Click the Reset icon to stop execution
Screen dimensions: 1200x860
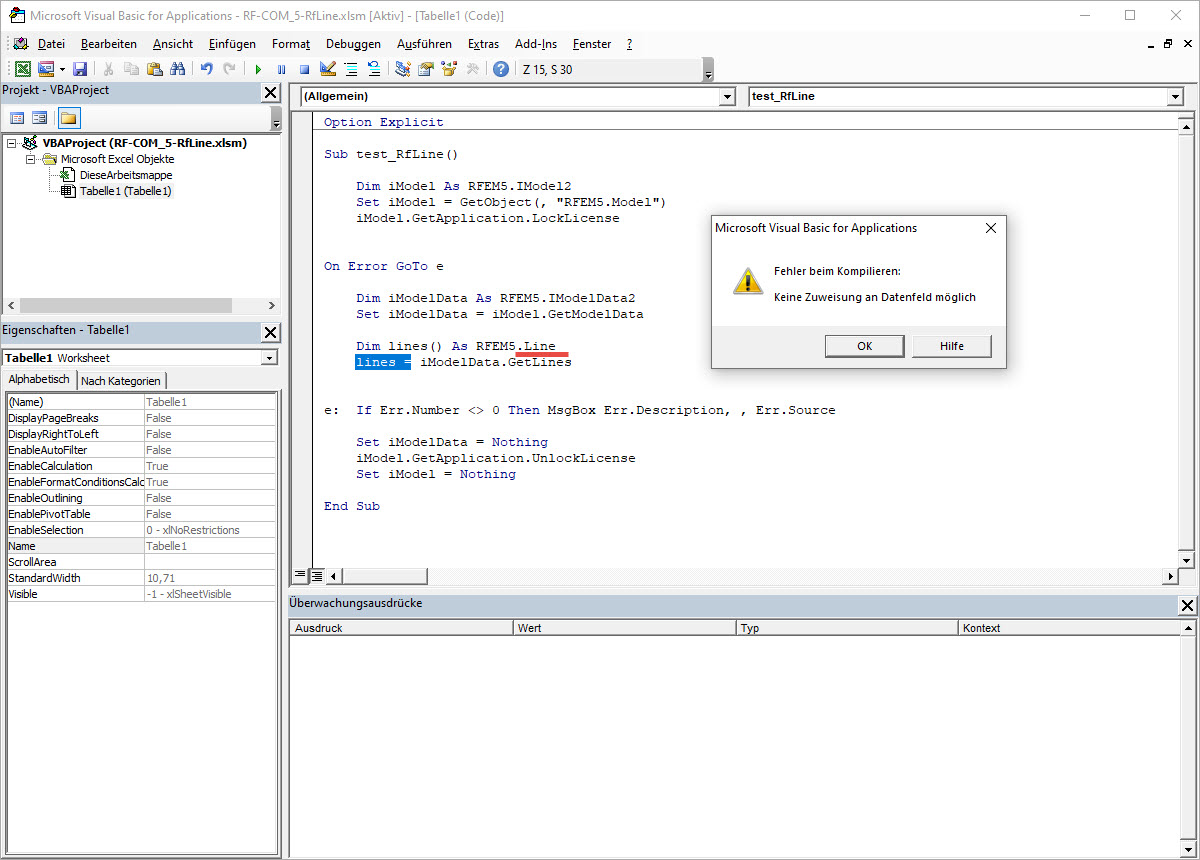coord(304,68)
